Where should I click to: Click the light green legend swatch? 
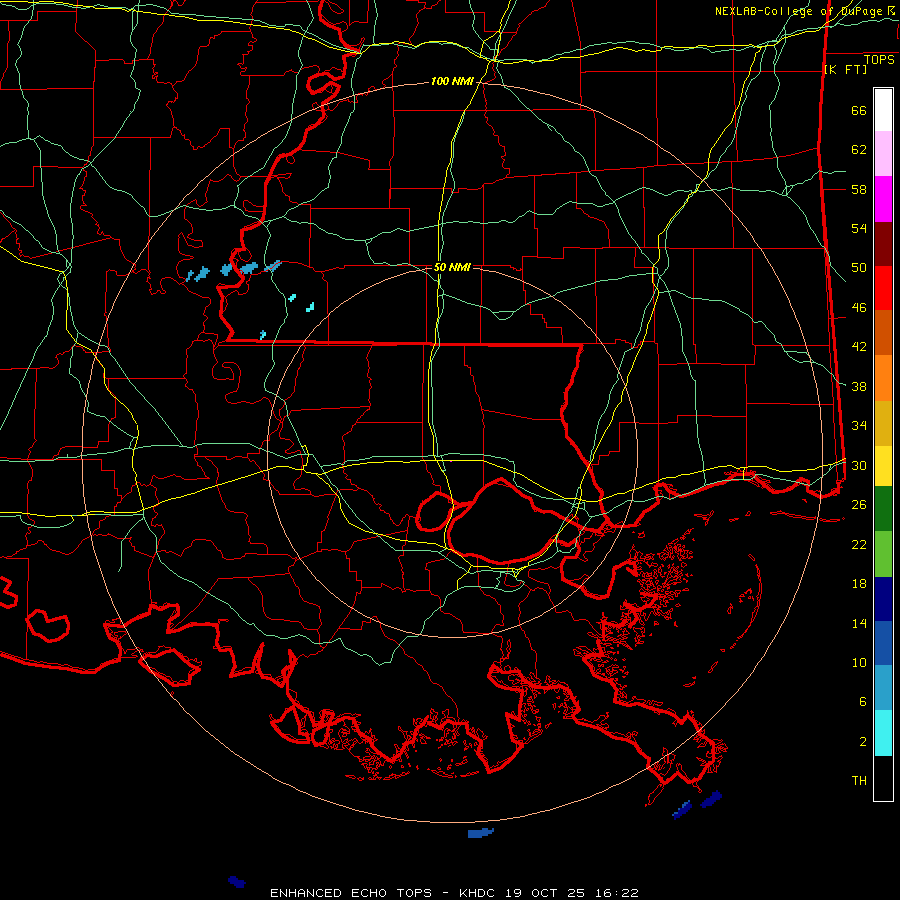(x=883, y=554)
